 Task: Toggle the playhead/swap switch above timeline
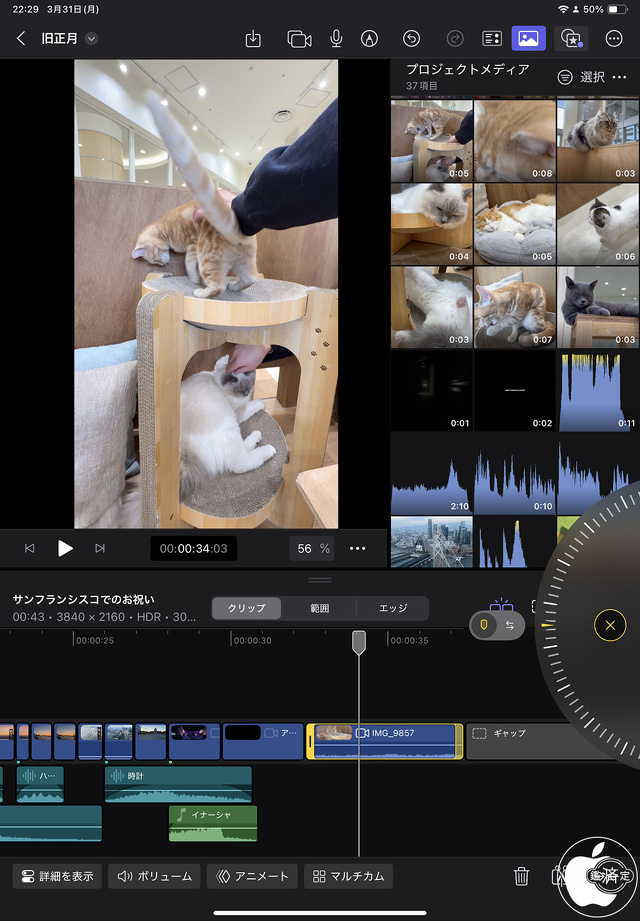tap(497, 625)
